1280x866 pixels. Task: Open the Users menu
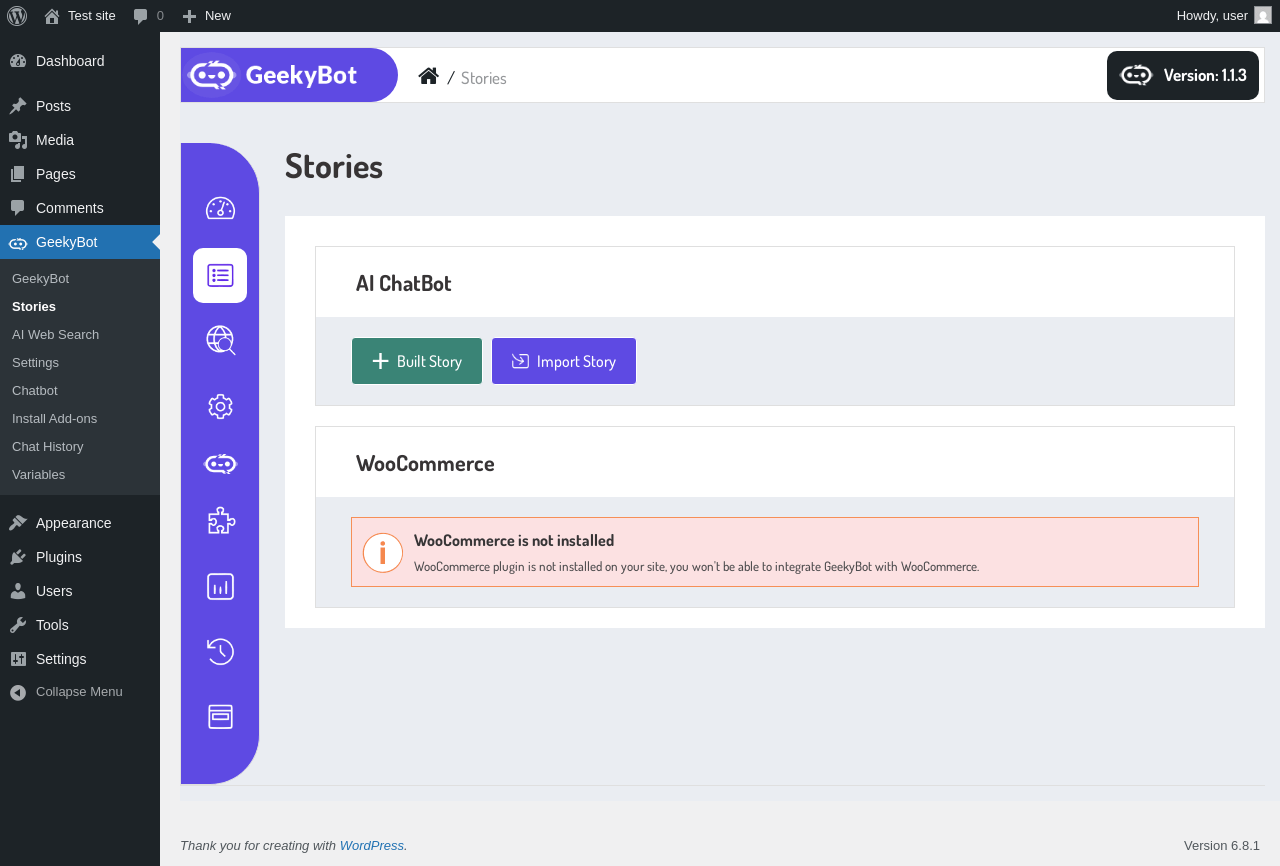(x=80, y=591)
